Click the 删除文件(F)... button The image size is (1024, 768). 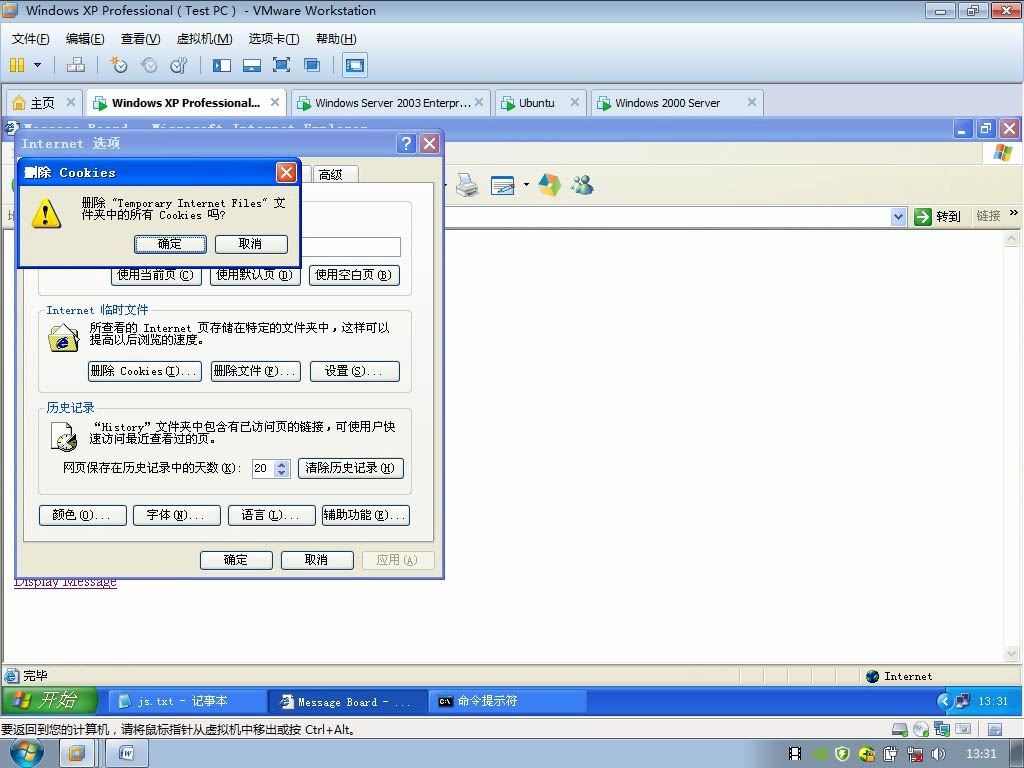[255, 371]
